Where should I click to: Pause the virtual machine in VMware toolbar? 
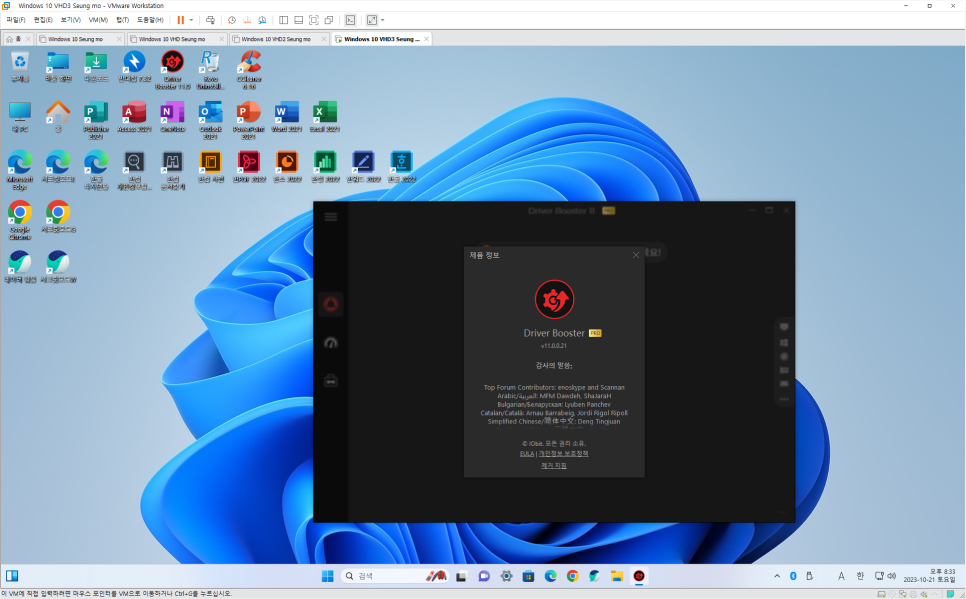tap(181, 20)
